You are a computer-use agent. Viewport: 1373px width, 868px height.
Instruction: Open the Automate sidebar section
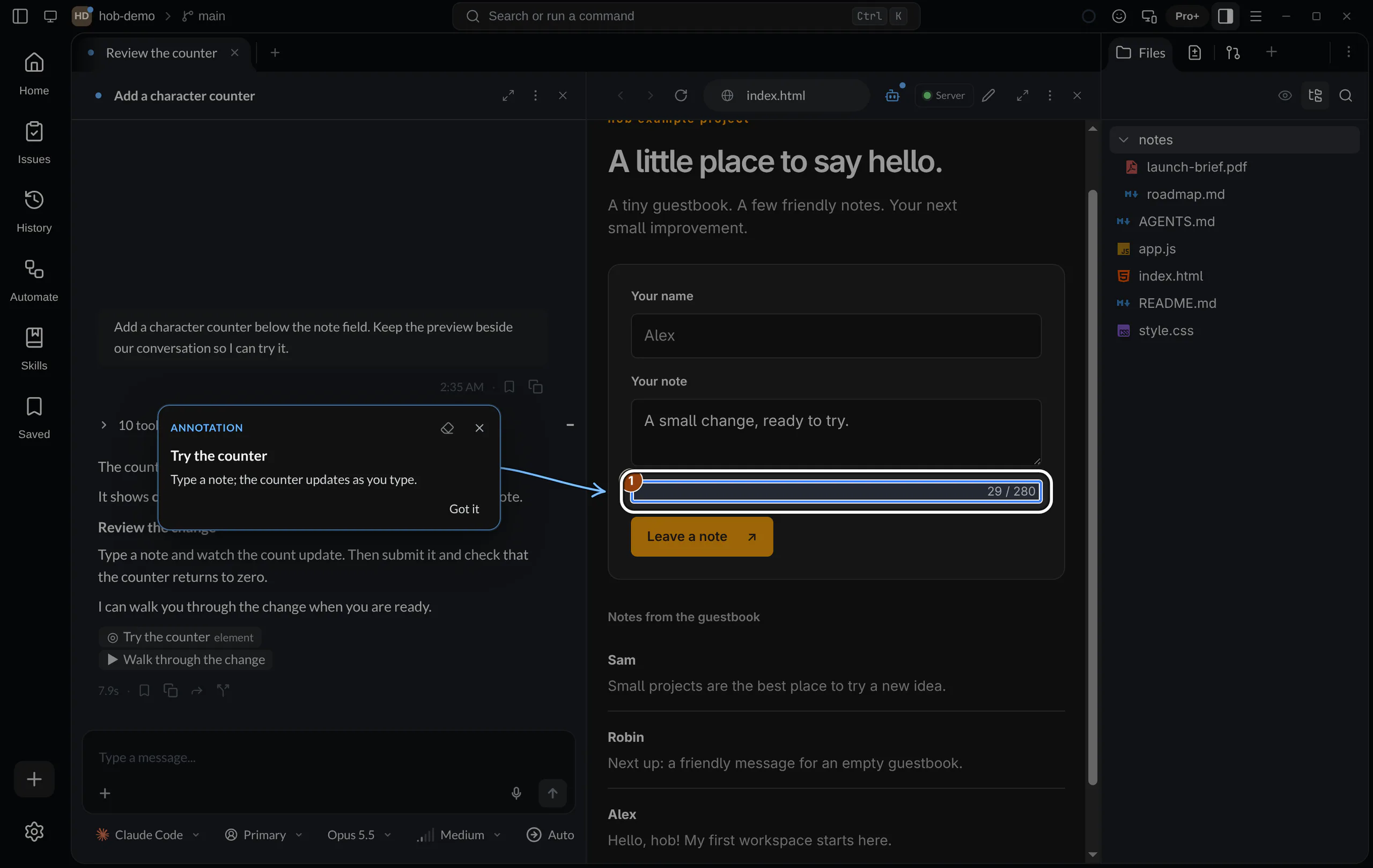click(x=34, y=280)
